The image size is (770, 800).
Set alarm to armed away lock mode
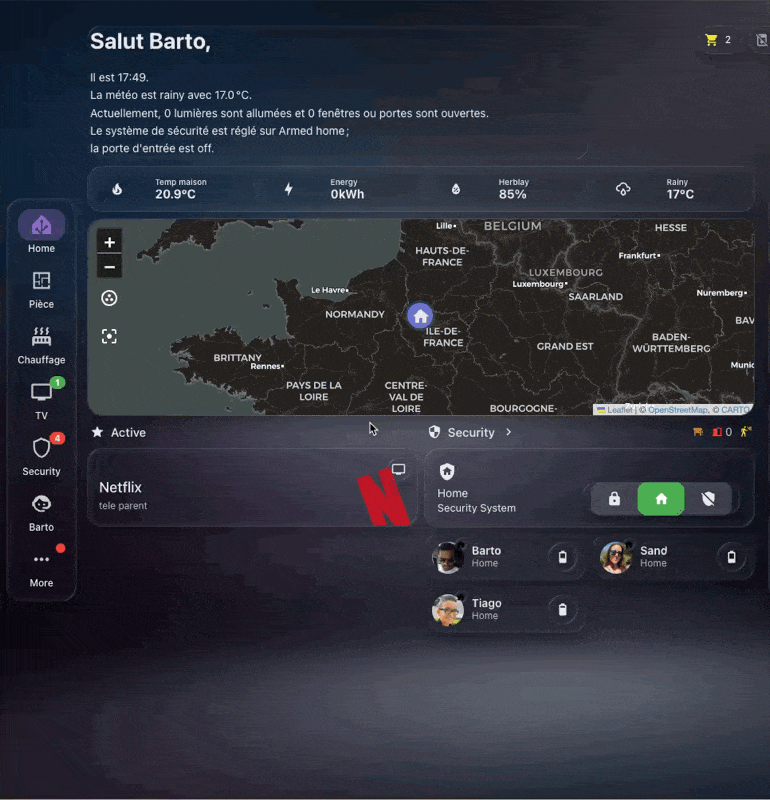(x=614, y=498)
